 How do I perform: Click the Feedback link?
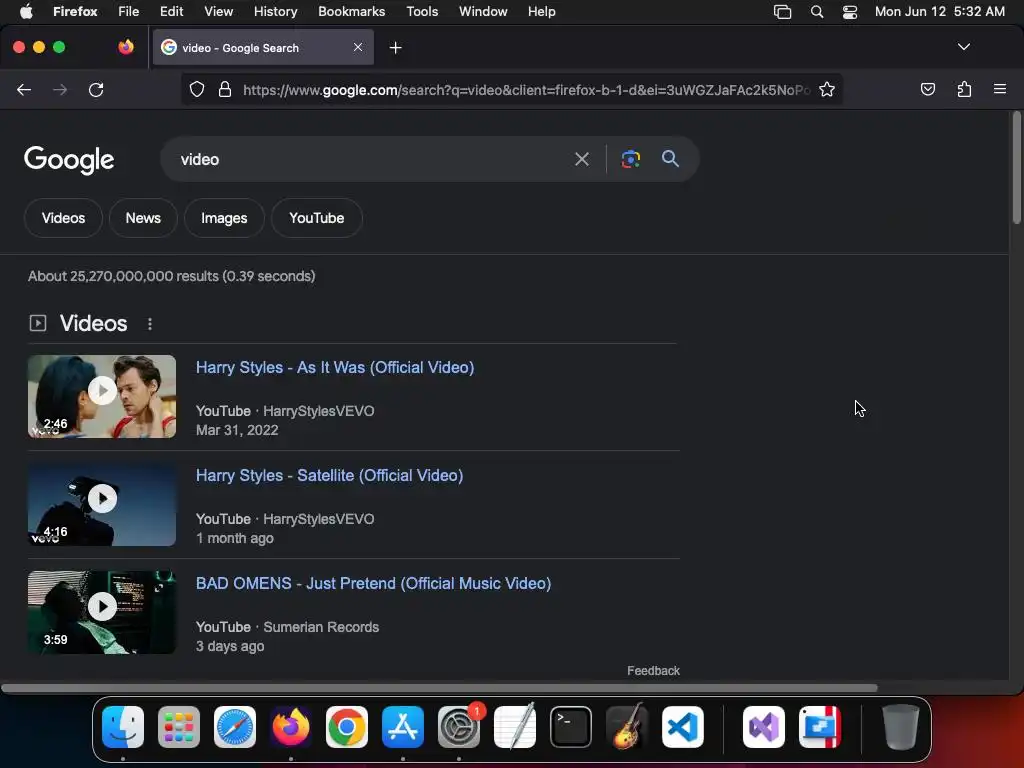tap(653, 671)
